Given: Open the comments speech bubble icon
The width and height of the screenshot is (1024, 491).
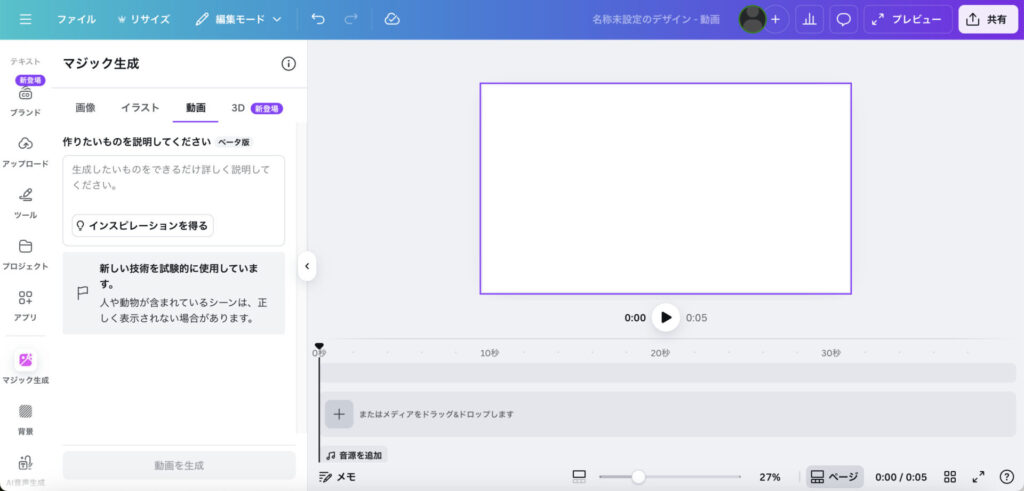Looking at the screenshot, I should click(x=844, y=19).
